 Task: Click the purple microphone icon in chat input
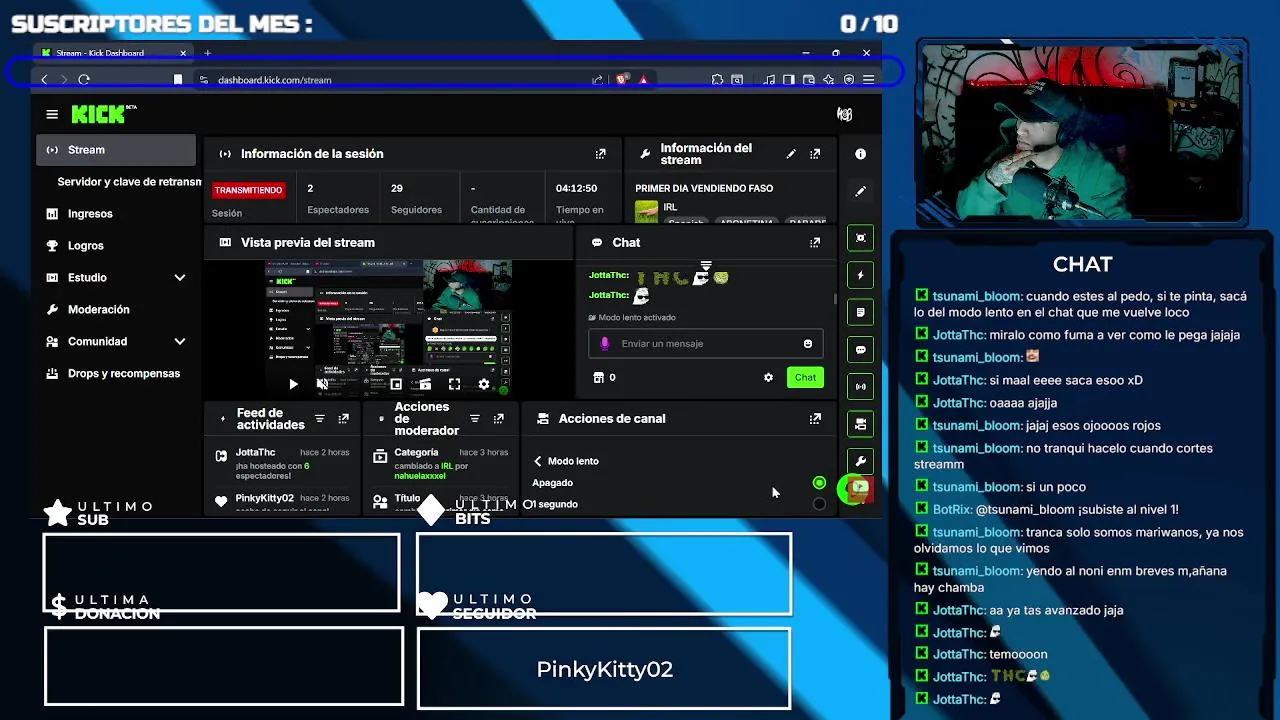[604, 343]
